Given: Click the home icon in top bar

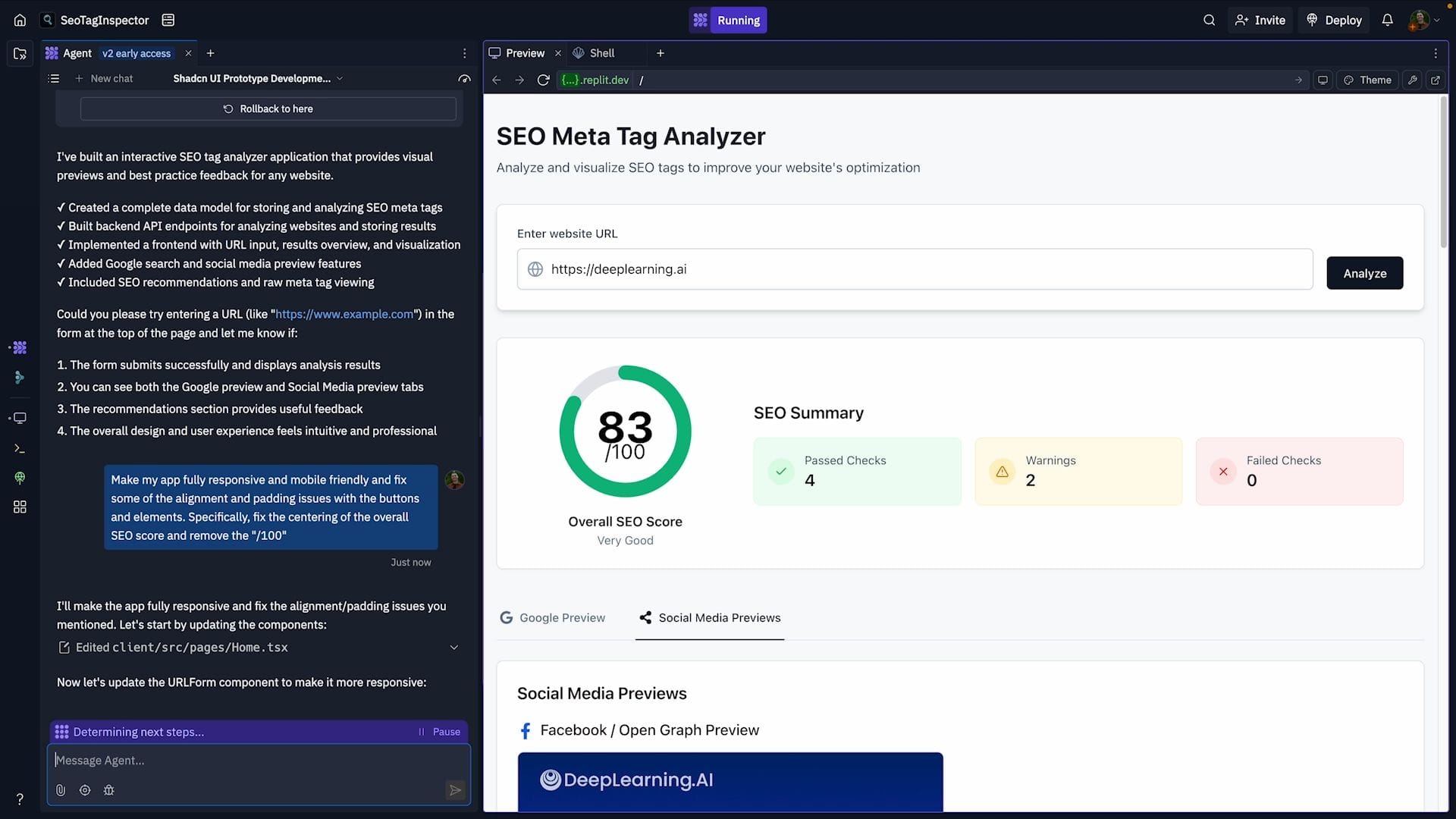Looking at the screenshot, I should coord(20,20).
